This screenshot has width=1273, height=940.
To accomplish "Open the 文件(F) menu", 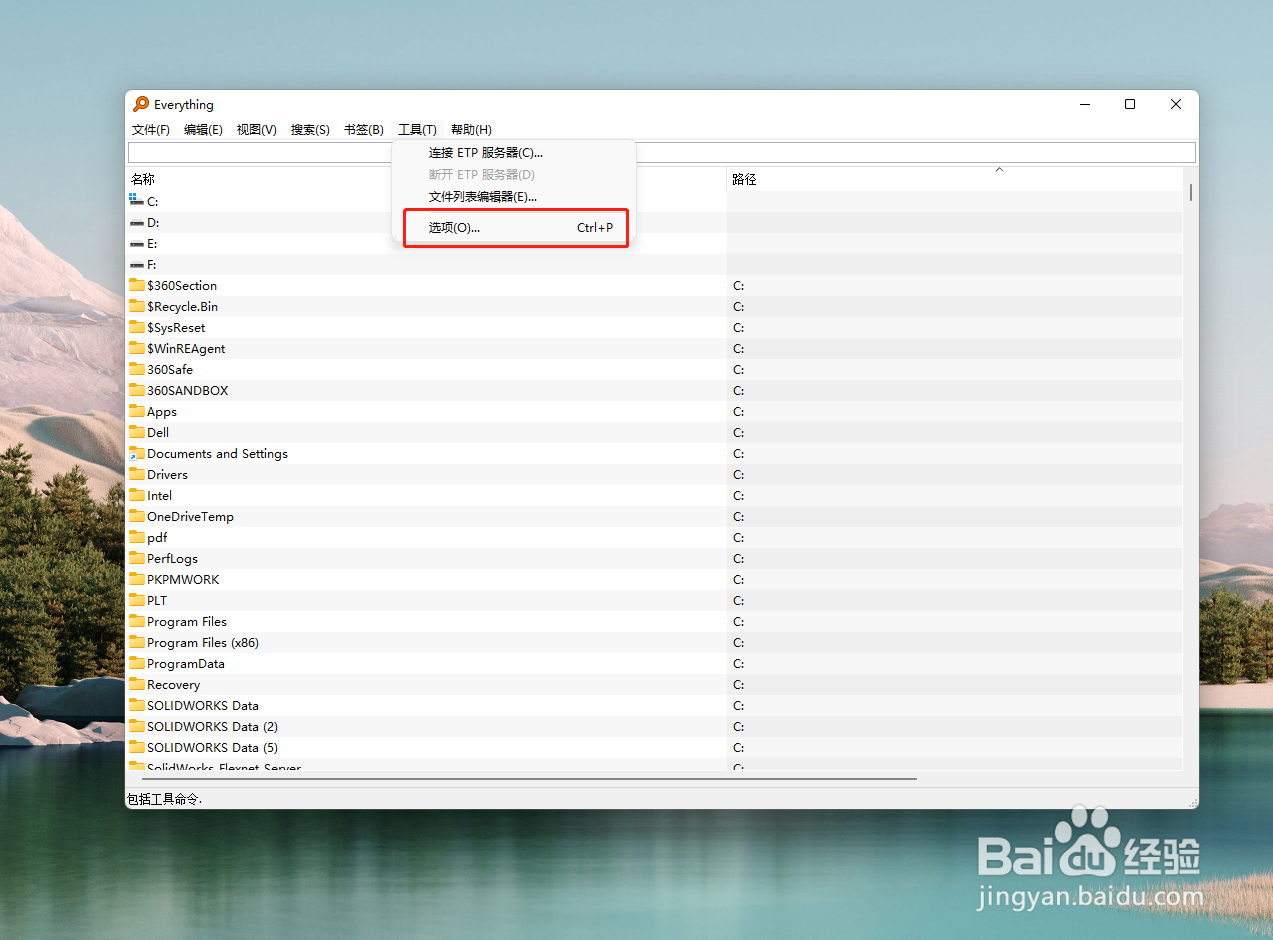I will tap(151, 130).
